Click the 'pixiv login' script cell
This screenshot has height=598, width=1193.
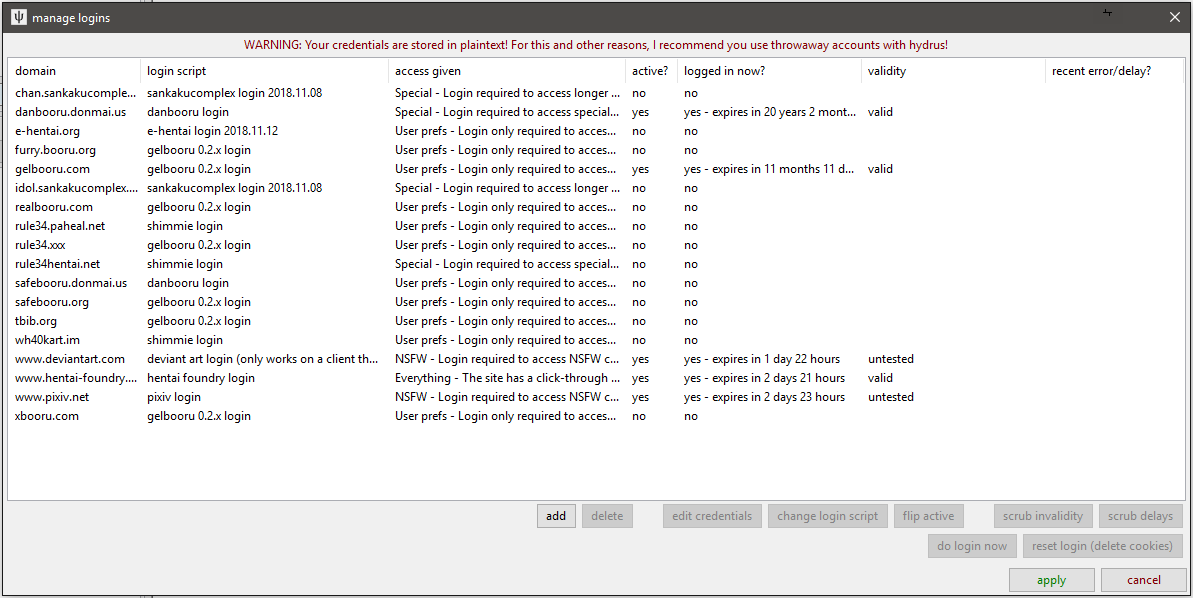click(x=174, y=397)
